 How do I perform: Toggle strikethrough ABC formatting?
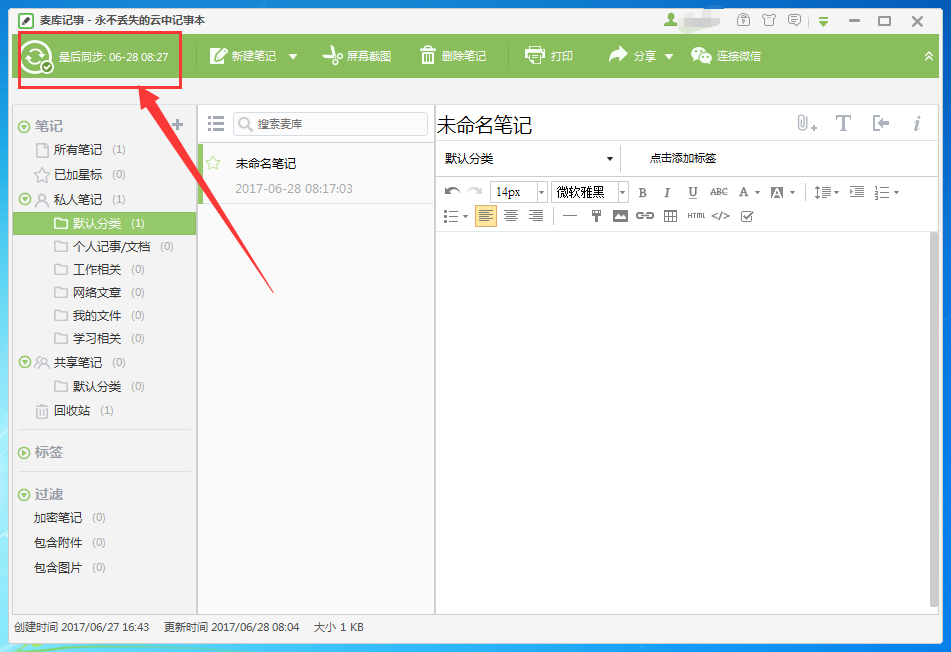coord(719,192)
